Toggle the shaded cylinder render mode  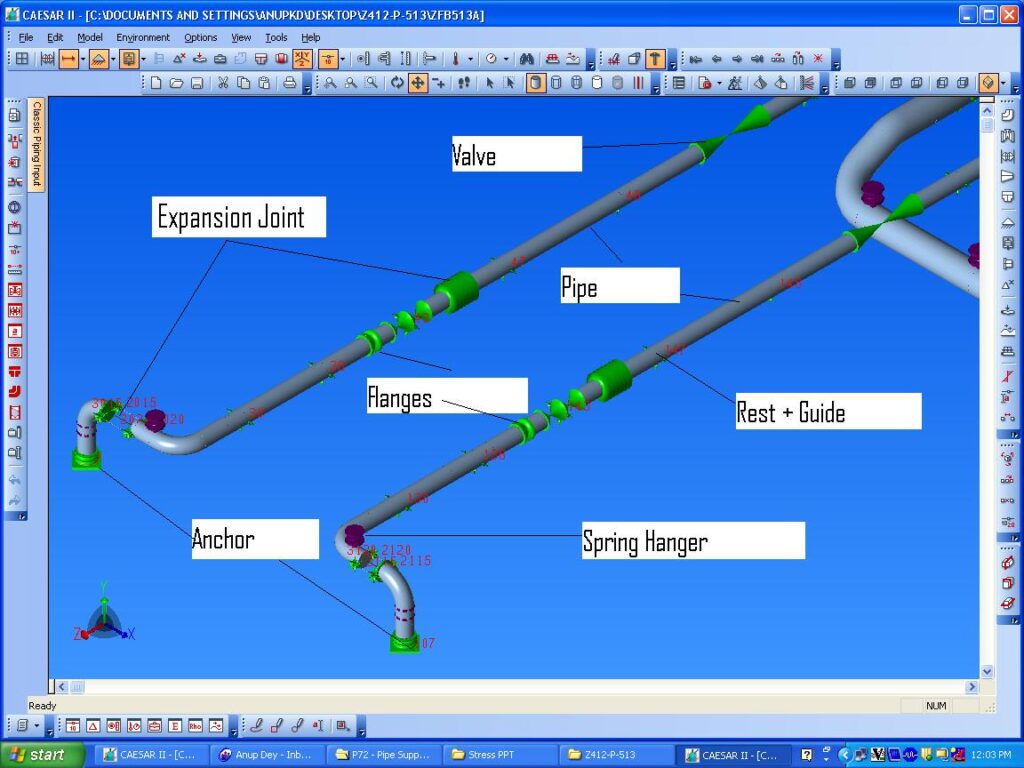pos(536,83)
